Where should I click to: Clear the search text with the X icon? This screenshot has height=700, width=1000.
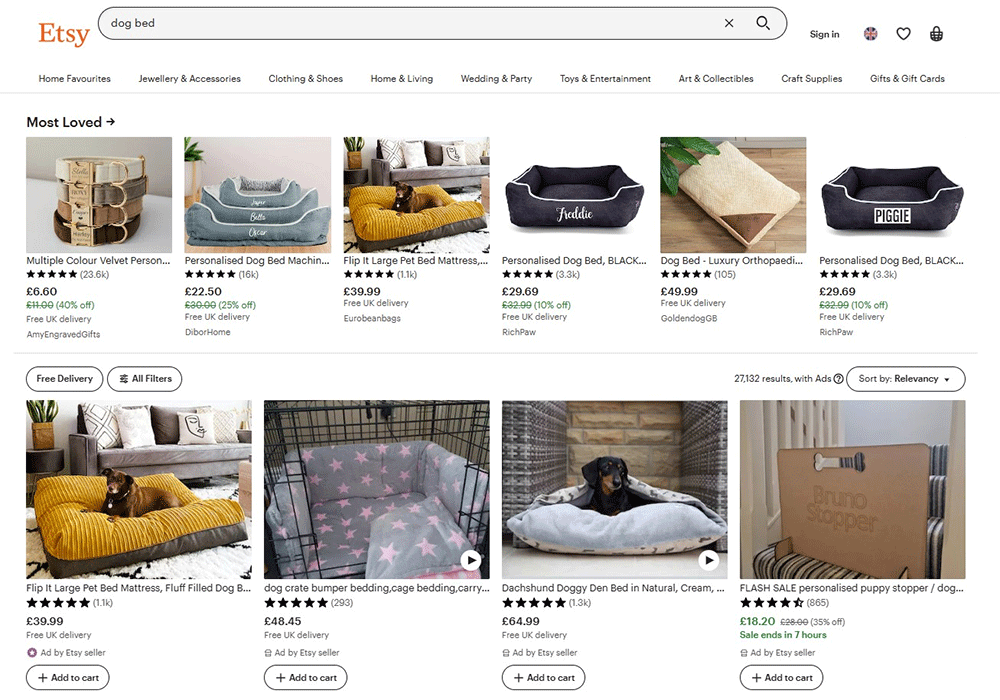click(729, 23)
